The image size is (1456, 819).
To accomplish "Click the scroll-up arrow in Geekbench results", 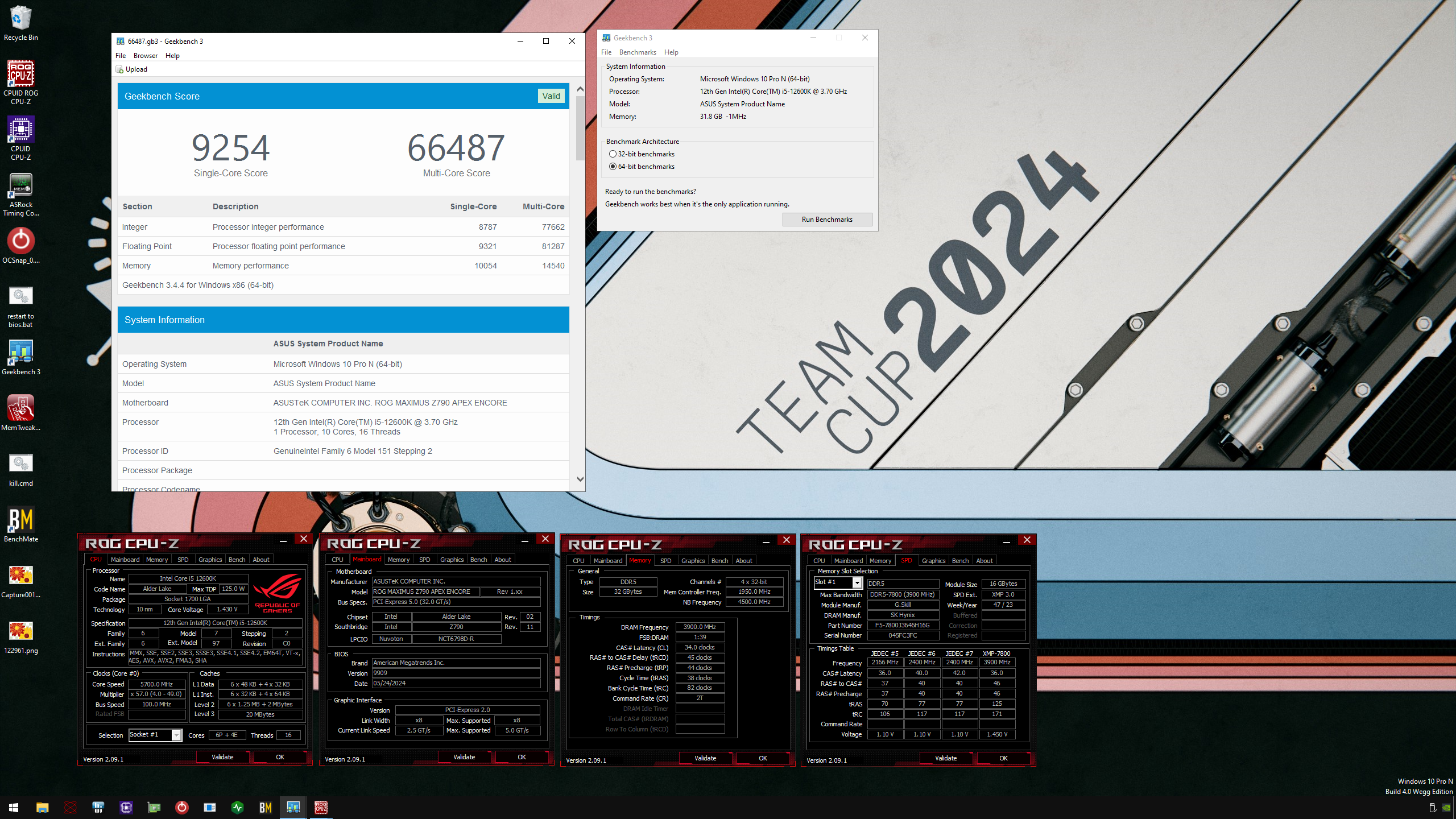I will (x=580, y=89).
